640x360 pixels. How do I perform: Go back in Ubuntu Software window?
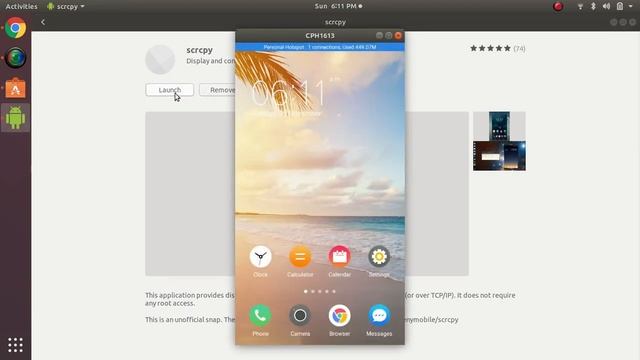pos(43,22)
